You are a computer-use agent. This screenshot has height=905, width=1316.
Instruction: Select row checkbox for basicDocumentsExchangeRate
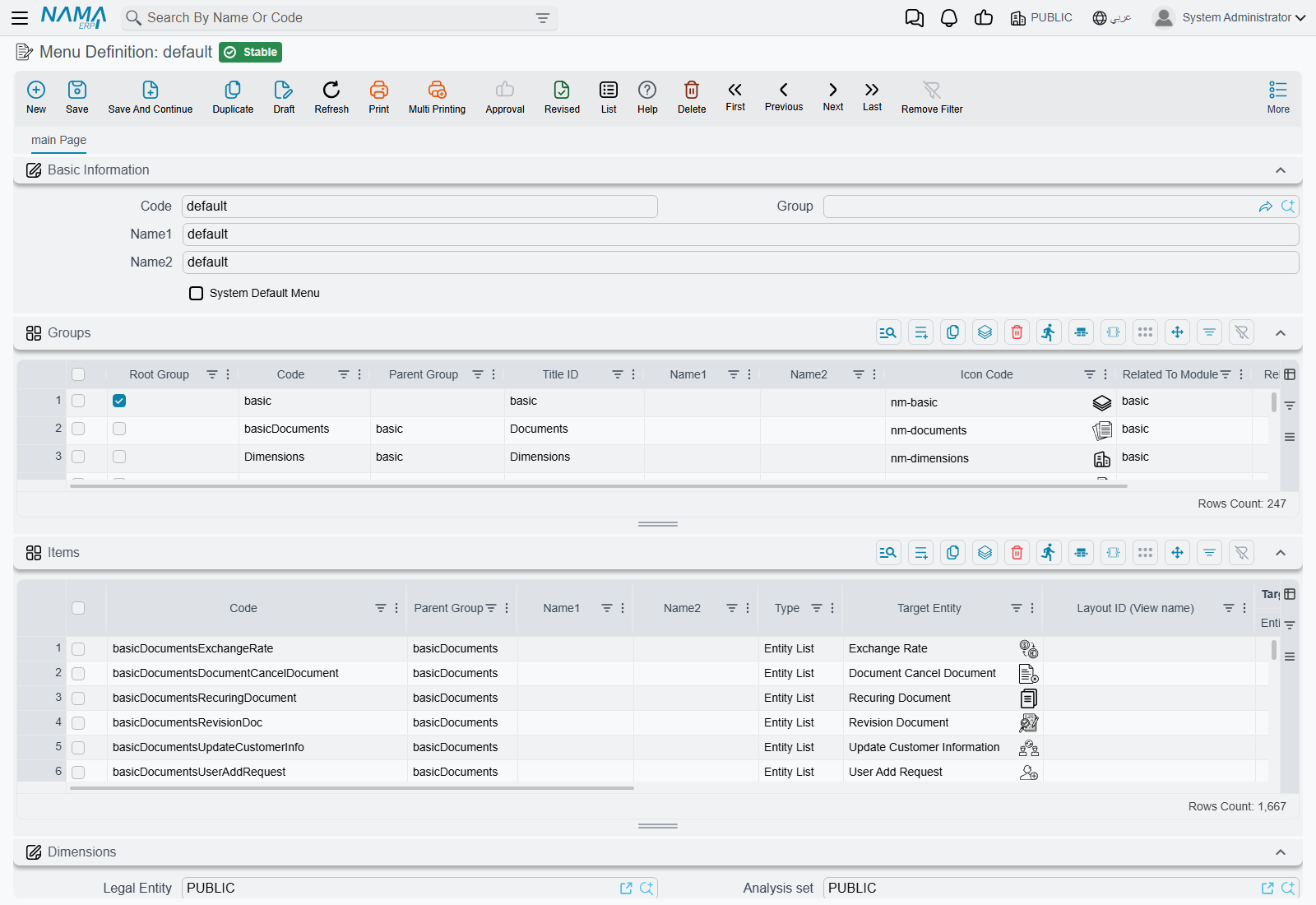pyautogui.click(x=78, y=649)
